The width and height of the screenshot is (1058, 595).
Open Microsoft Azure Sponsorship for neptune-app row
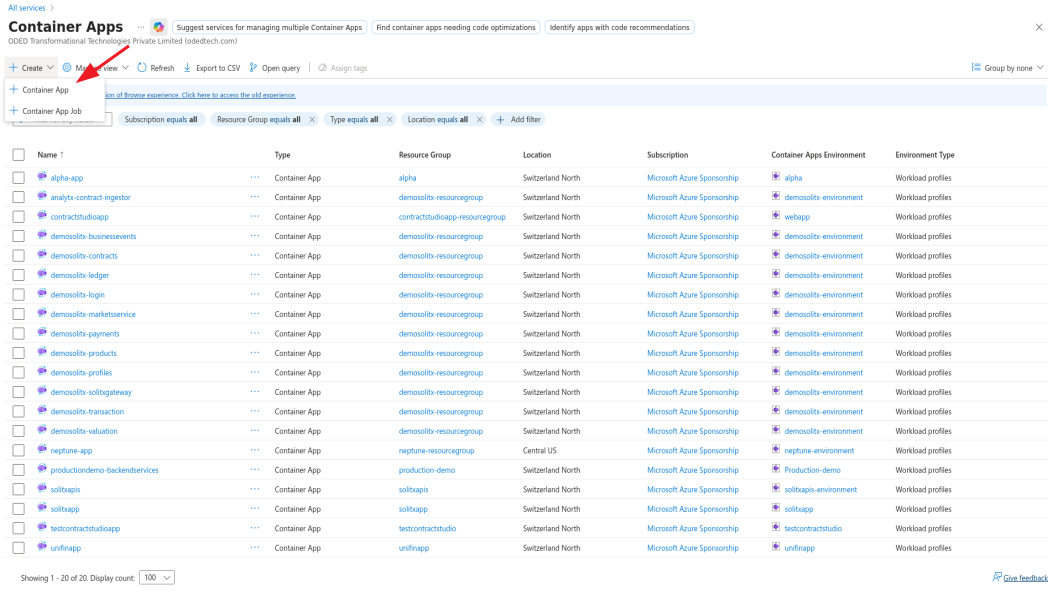[693, 450]
